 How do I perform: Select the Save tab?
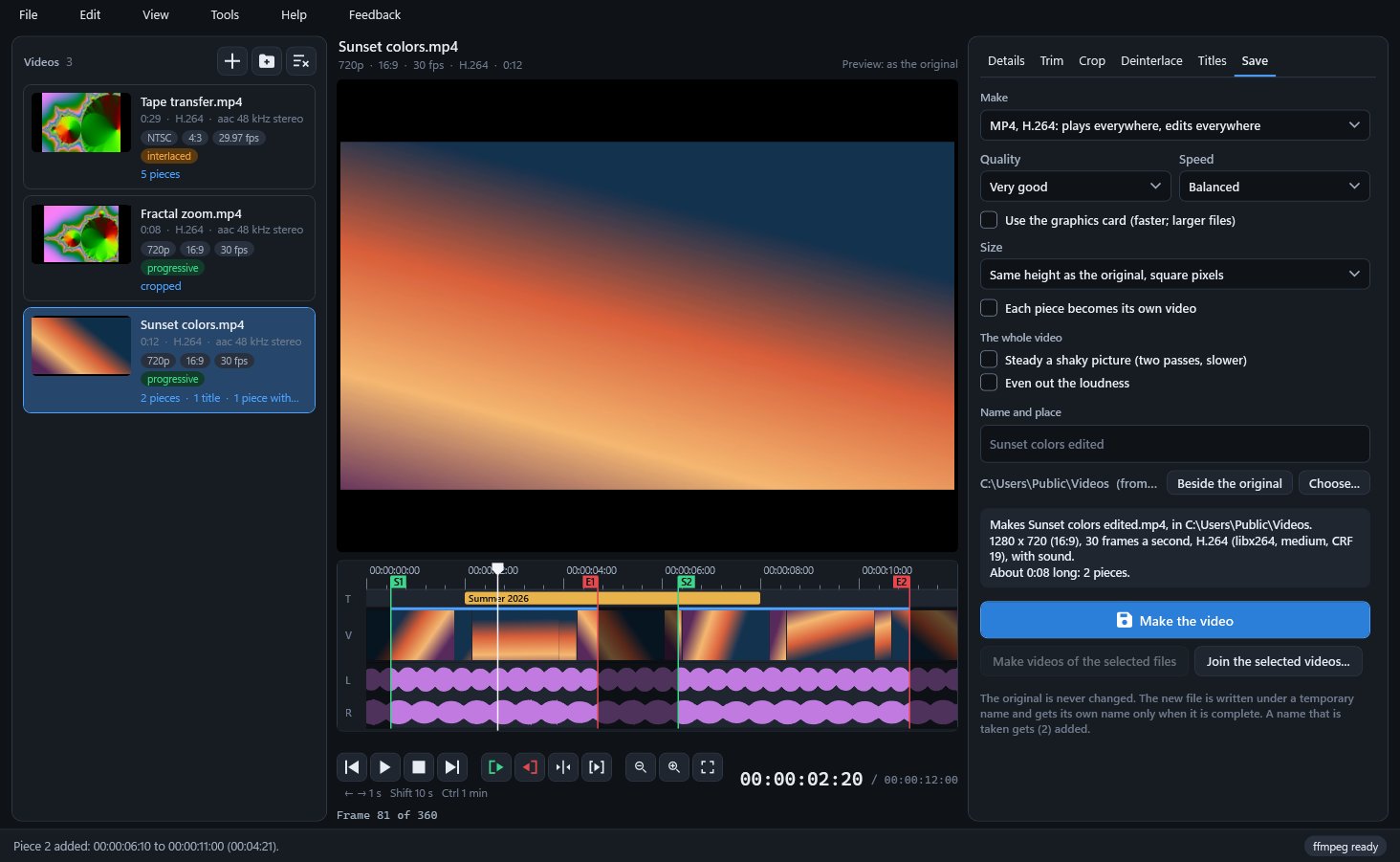[x=1255, y=60]
